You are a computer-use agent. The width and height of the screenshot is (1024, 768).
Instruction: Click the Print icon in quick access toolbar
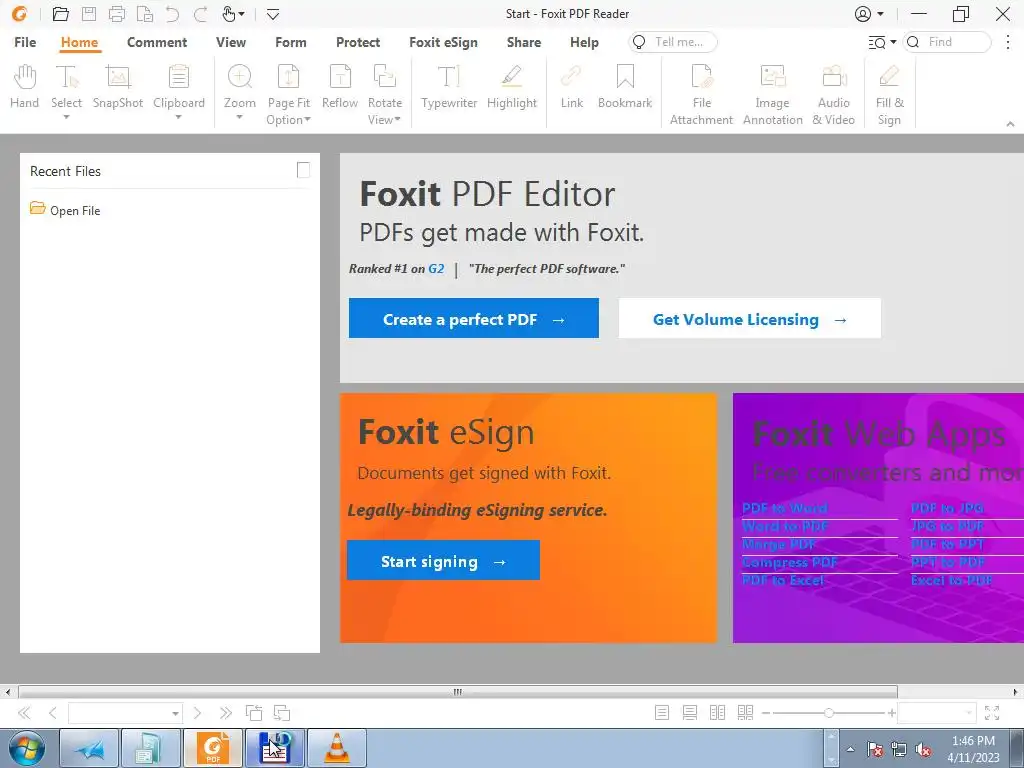pos(117,14)
